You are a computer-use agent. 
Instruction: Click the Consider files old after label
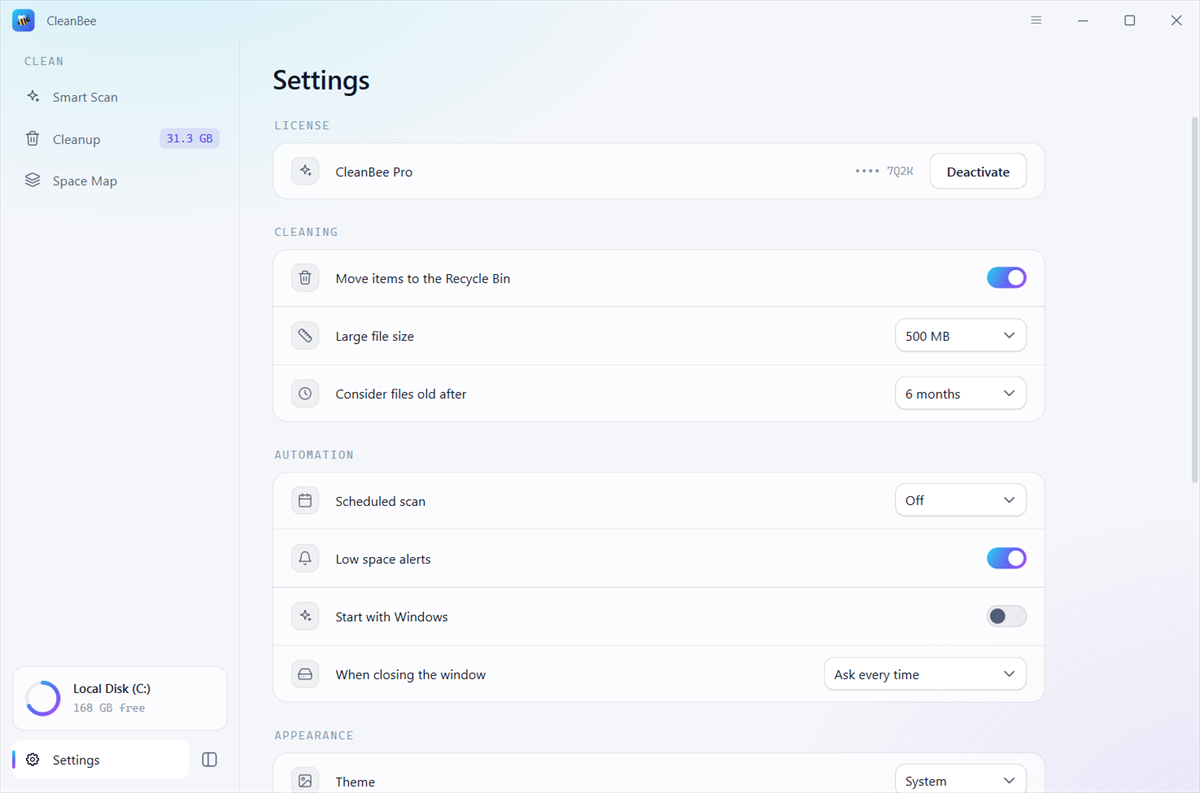[x=401, y=394]
